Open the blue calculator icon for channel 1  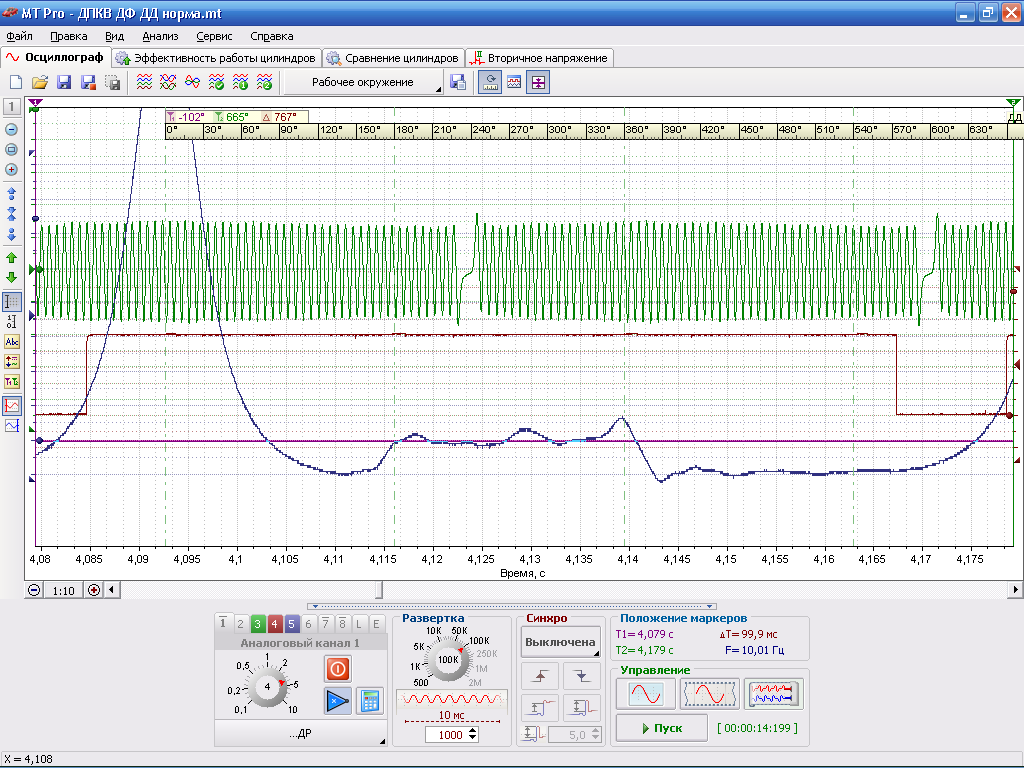370,702
